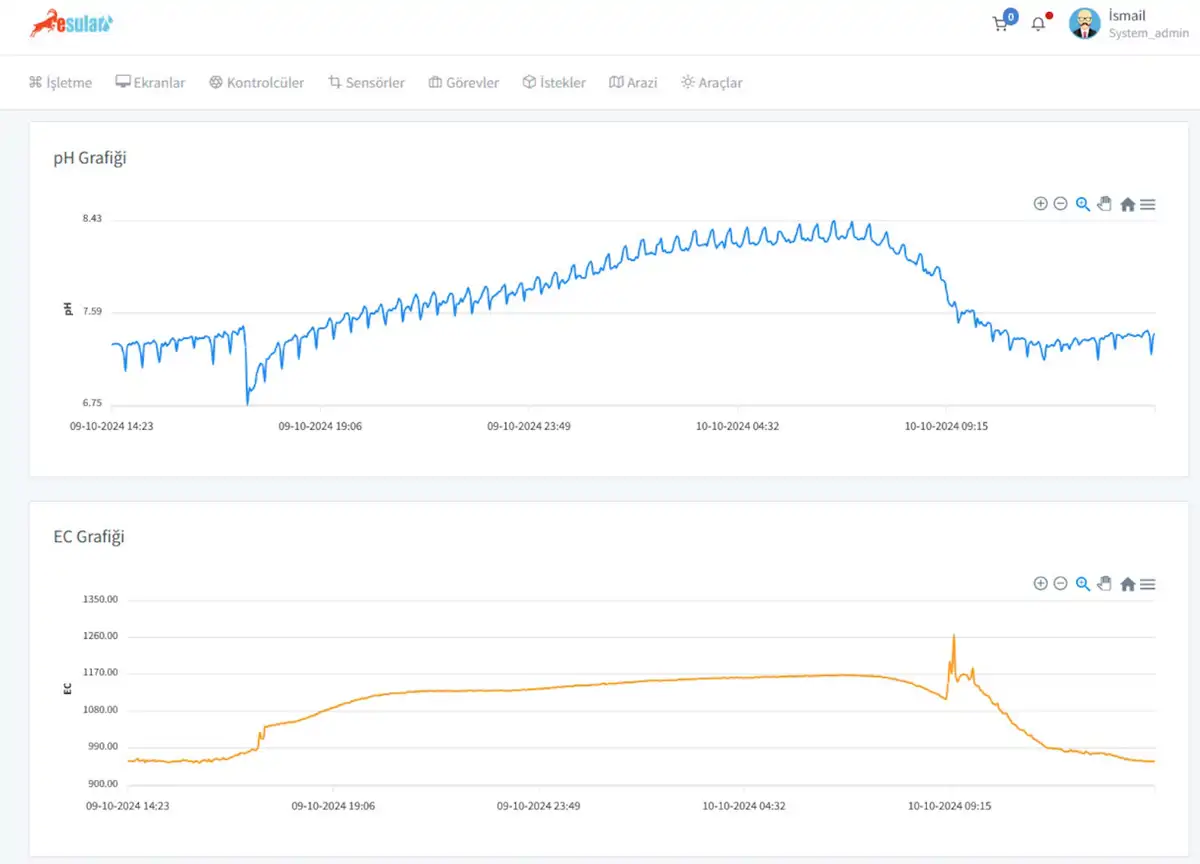Click the EC spike peak on orange line

[953, 636]
